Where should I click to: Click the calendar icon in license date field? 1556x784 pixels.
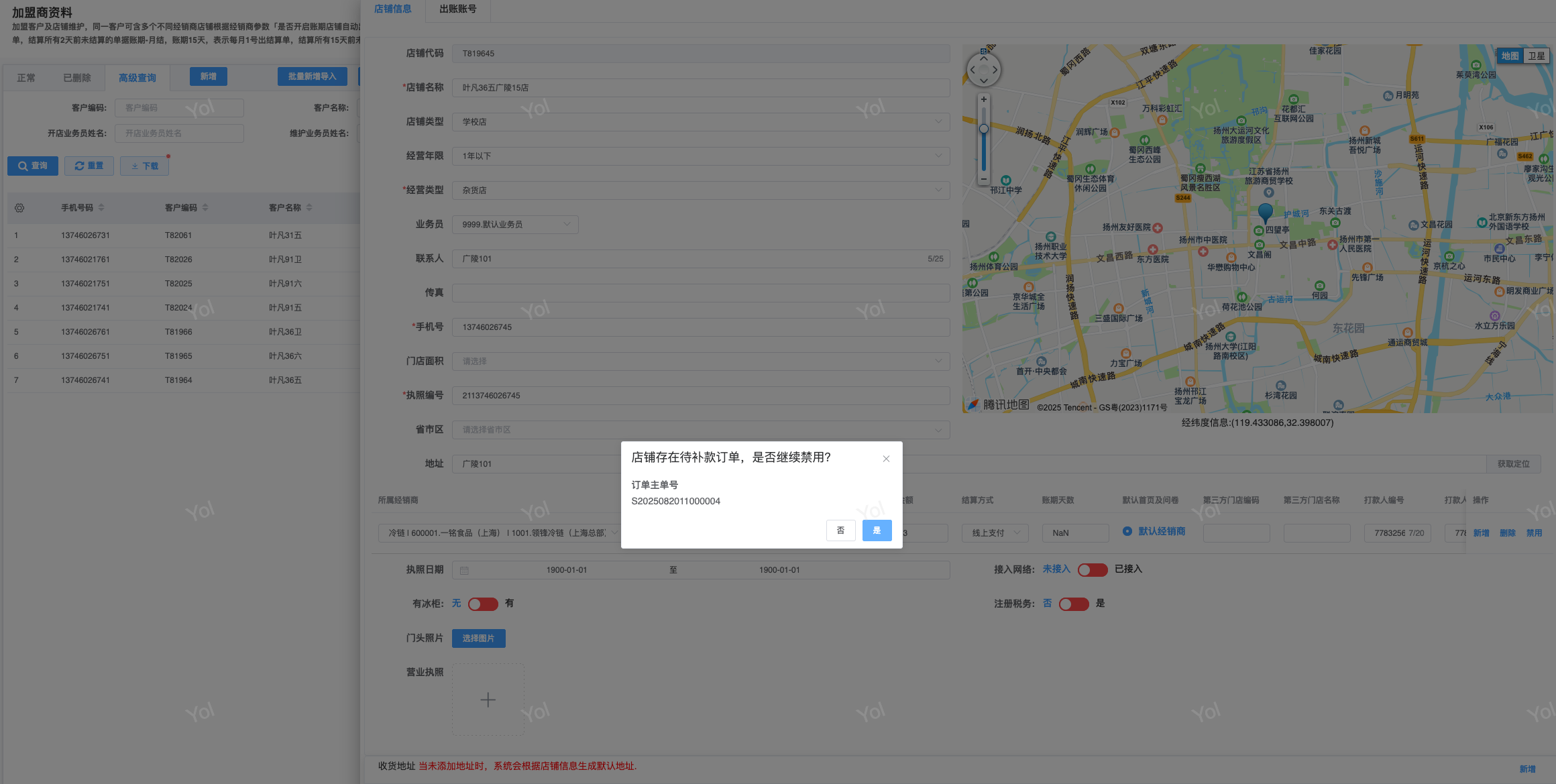pyautogui.click(x=464, y=570)
